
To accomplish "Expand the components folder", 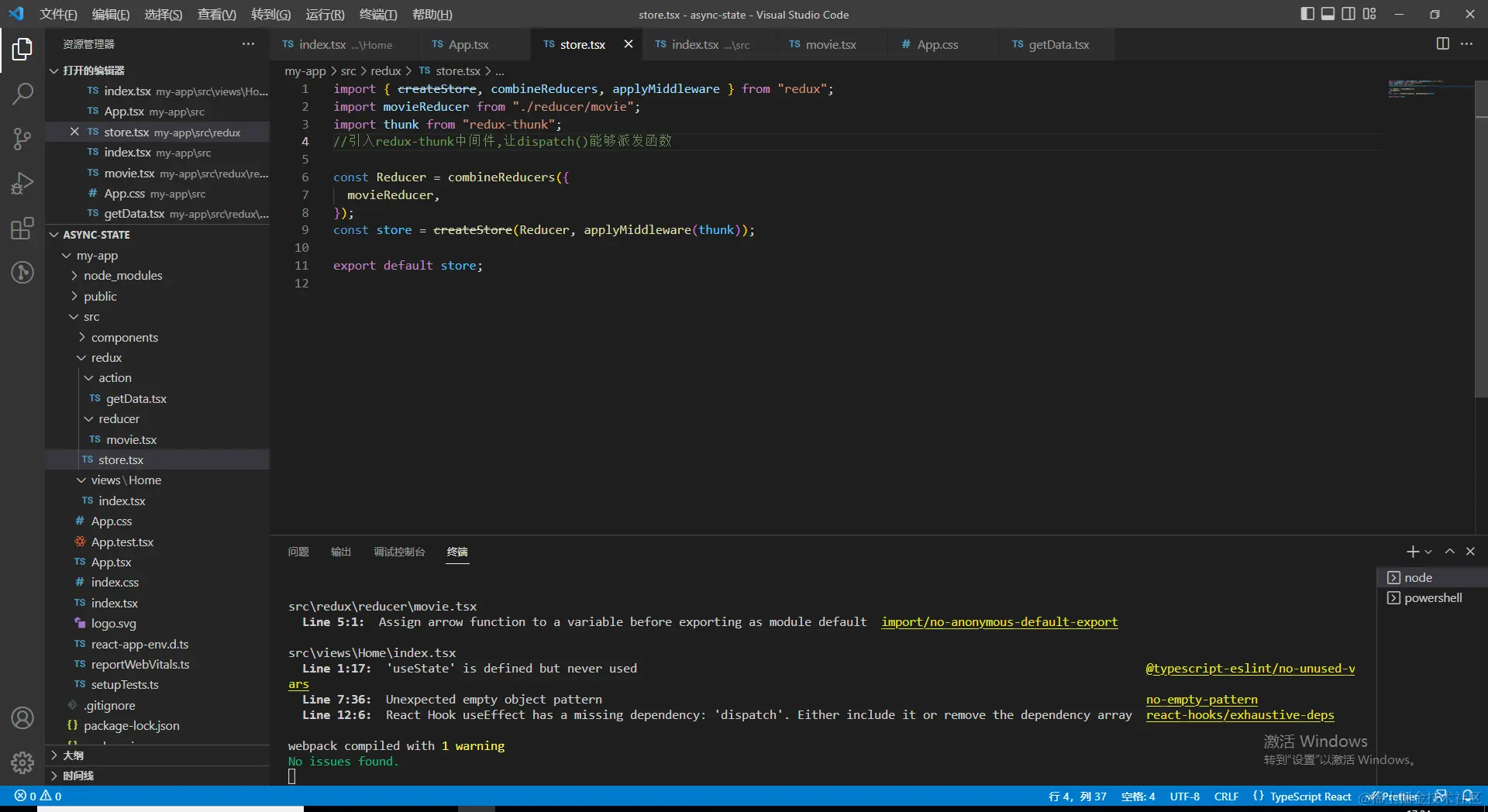I will coord(158,337).
